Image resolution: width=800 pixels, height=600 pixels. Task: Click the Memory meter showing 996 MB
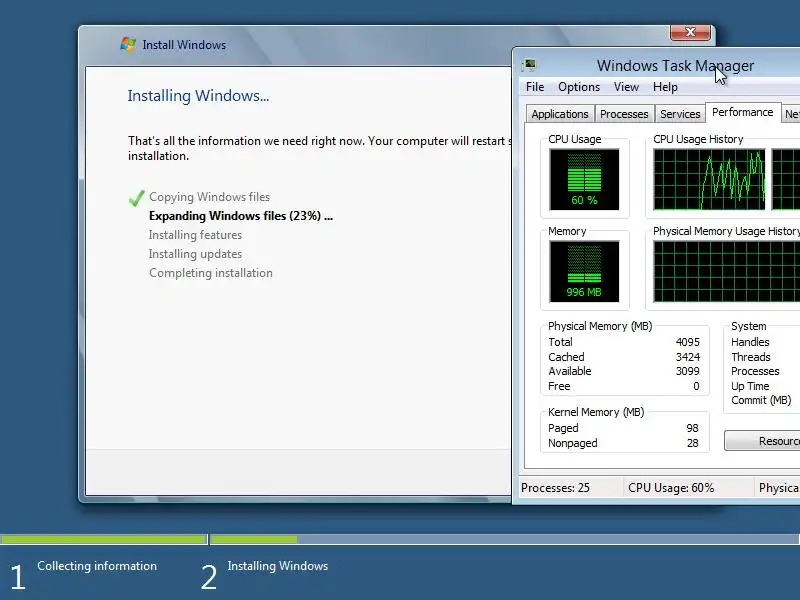click(584, 271)
